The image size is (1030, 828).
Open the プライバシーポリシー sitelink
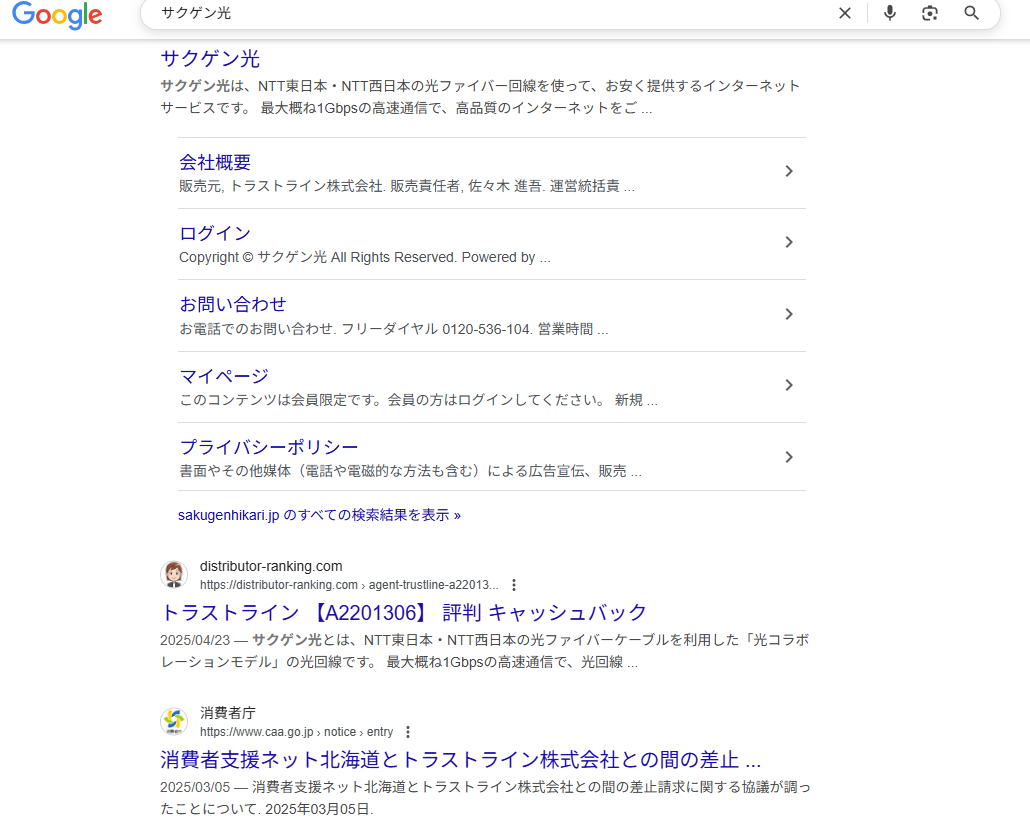pyautogui.click(x=269, y=447)
